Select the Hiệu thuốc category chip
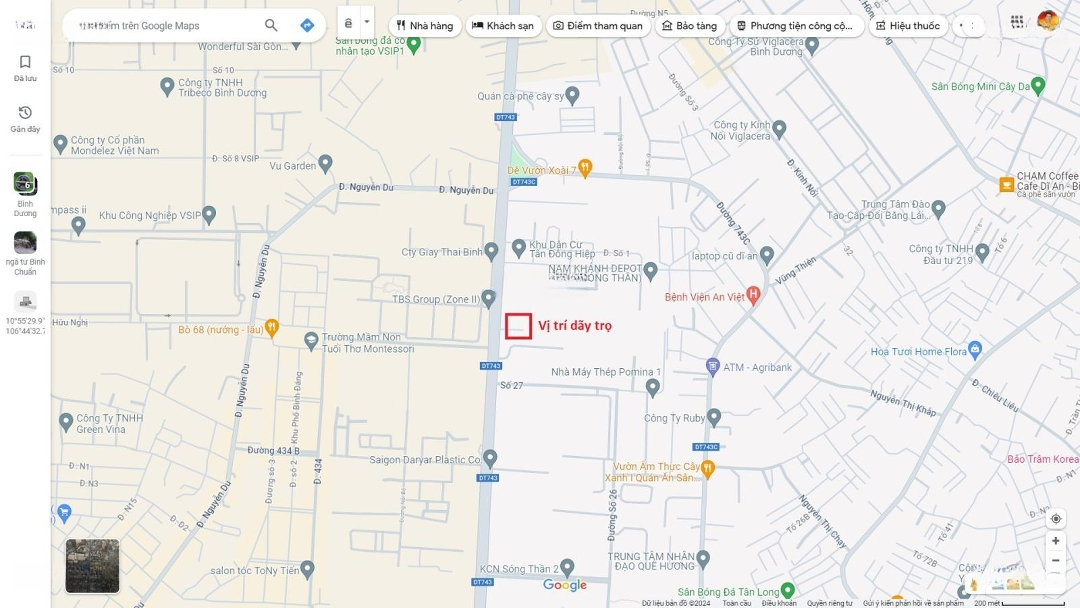 coord(908,26)
